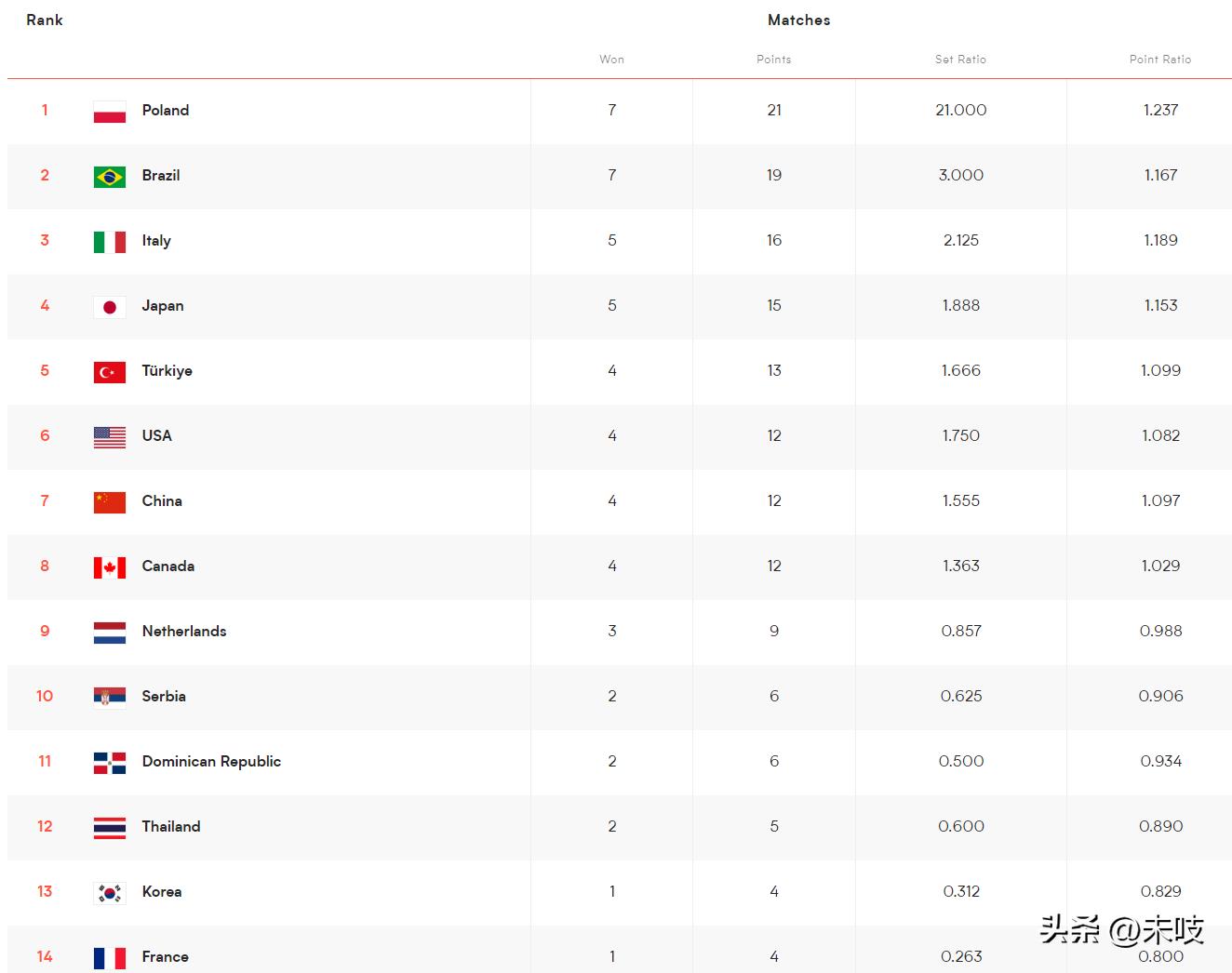This screenshot has height=973, width=1232.
Task: Click the Canada flag icon
Action: (x=110, y=566)
